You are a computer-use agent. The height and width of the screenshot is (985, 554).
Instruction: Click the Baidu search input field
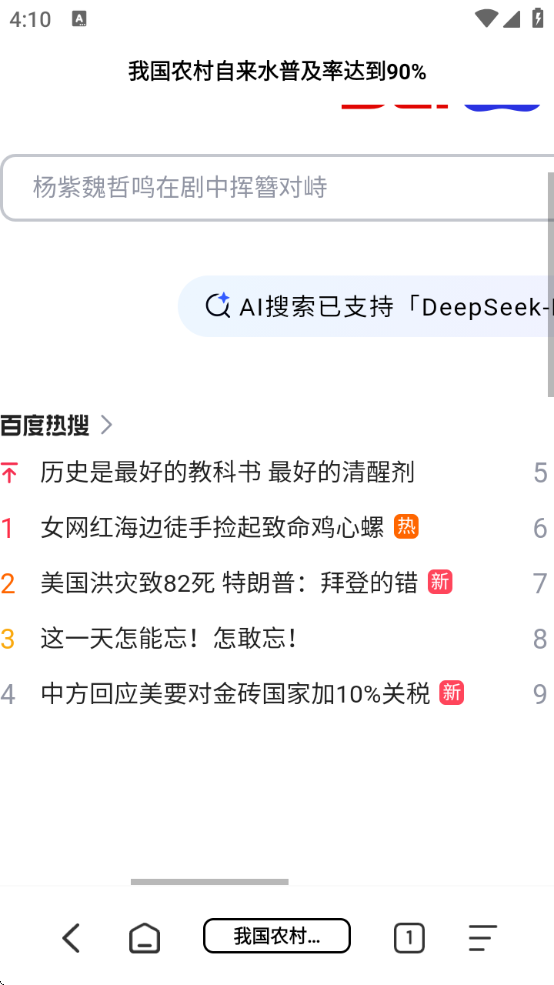point(277,188)
